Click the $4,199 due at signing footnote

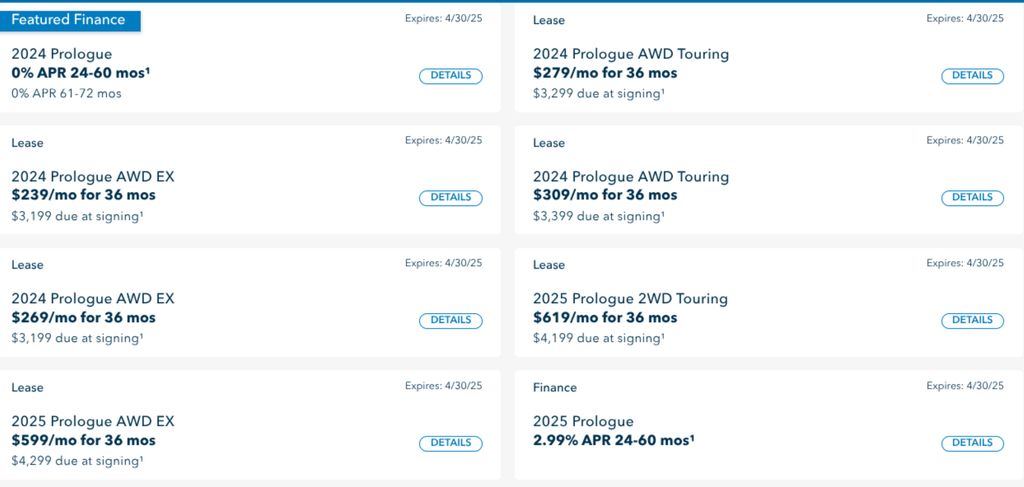(x=599, y=338)
